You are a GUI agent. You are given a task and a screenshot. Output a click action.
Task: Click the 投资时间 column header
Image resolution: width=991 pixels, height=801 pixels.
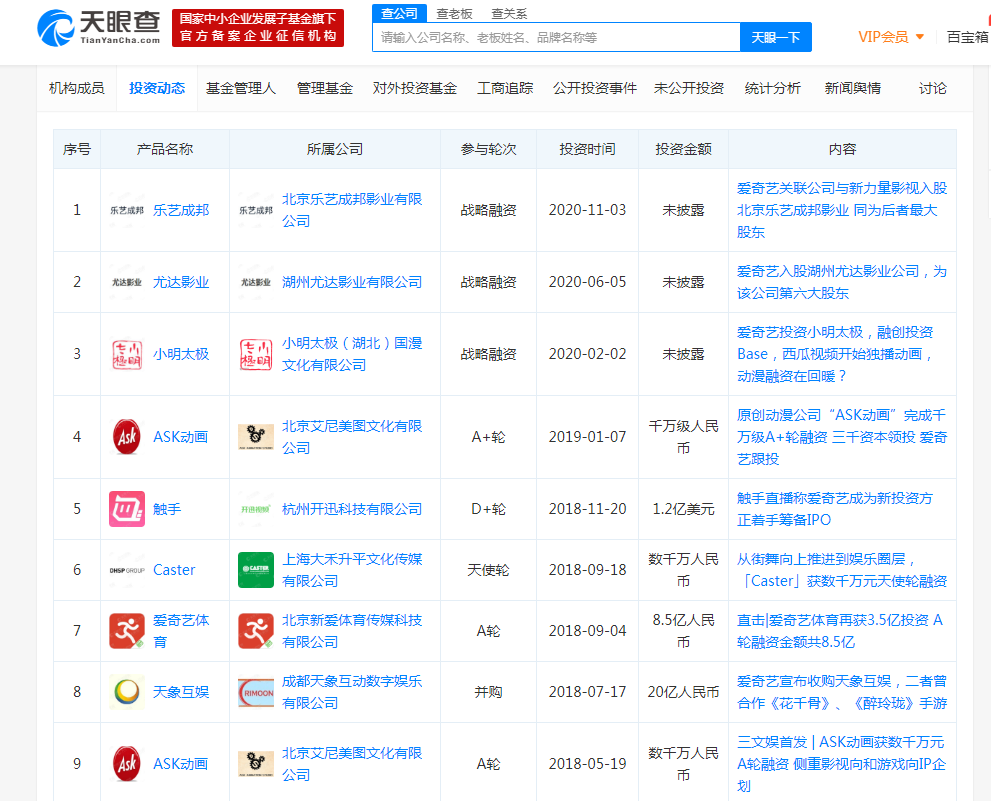587,149
